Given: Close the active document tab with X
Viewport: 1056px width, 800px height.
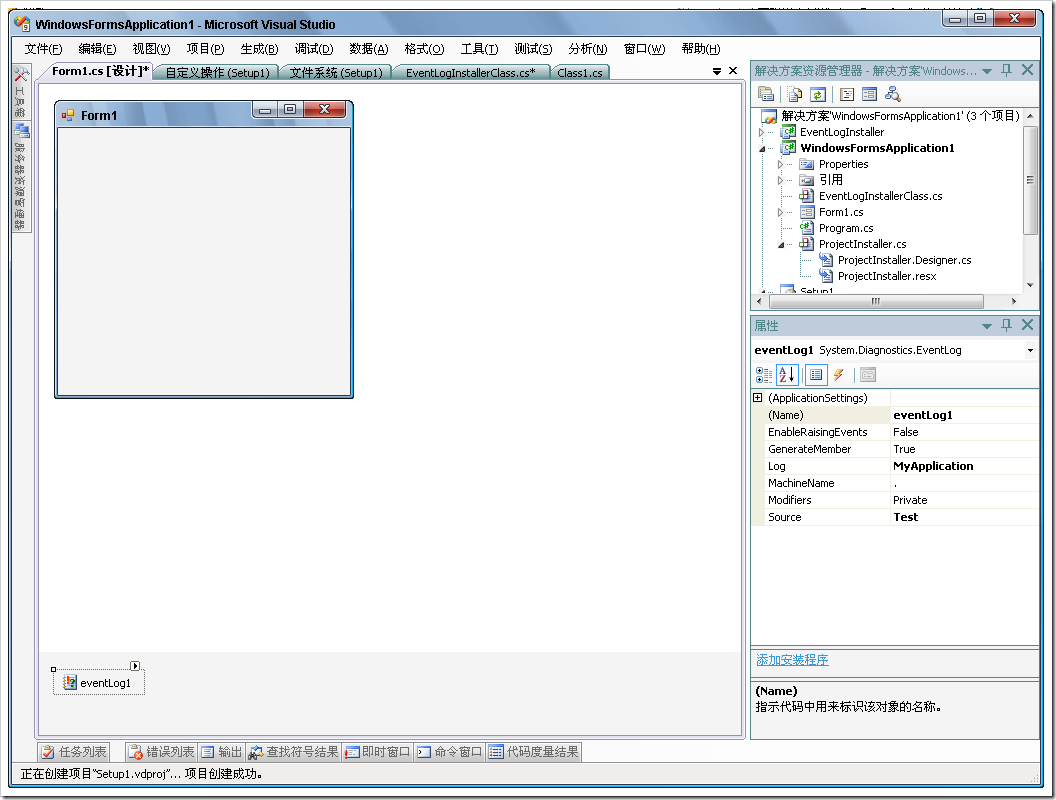Looking at the screenshot, I should pyautogui.click(x=733, y=71).
